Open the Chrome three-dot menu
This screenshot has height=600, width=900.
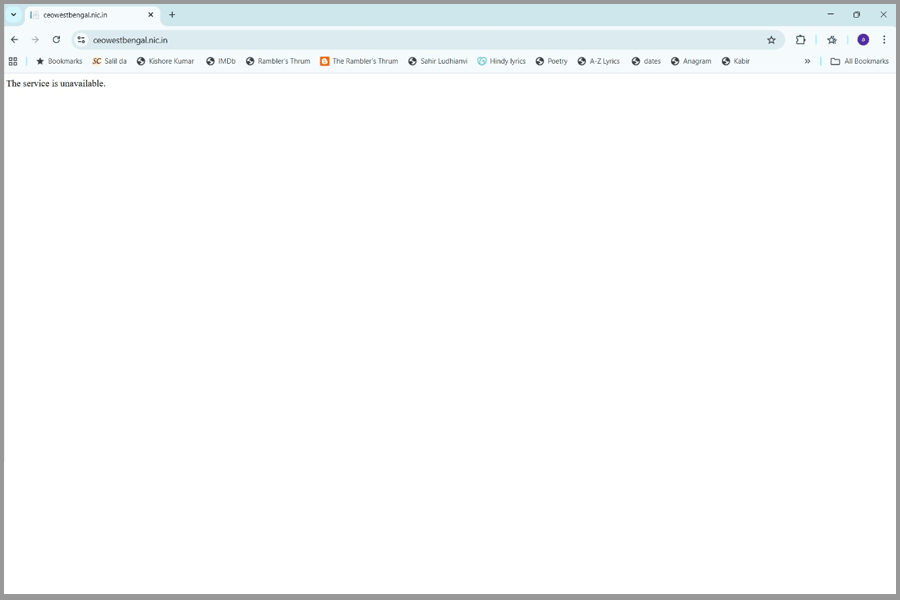point(884,40)
